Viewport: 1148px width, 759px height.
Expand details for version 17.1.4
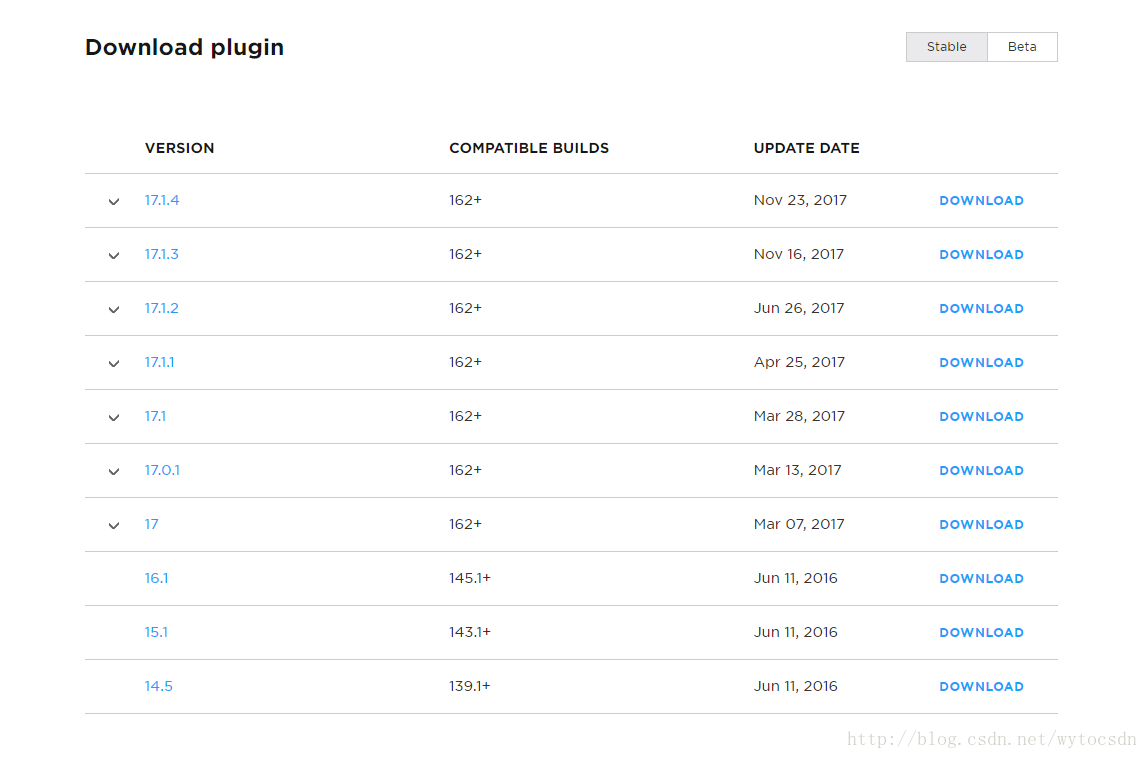coord(113,201)
